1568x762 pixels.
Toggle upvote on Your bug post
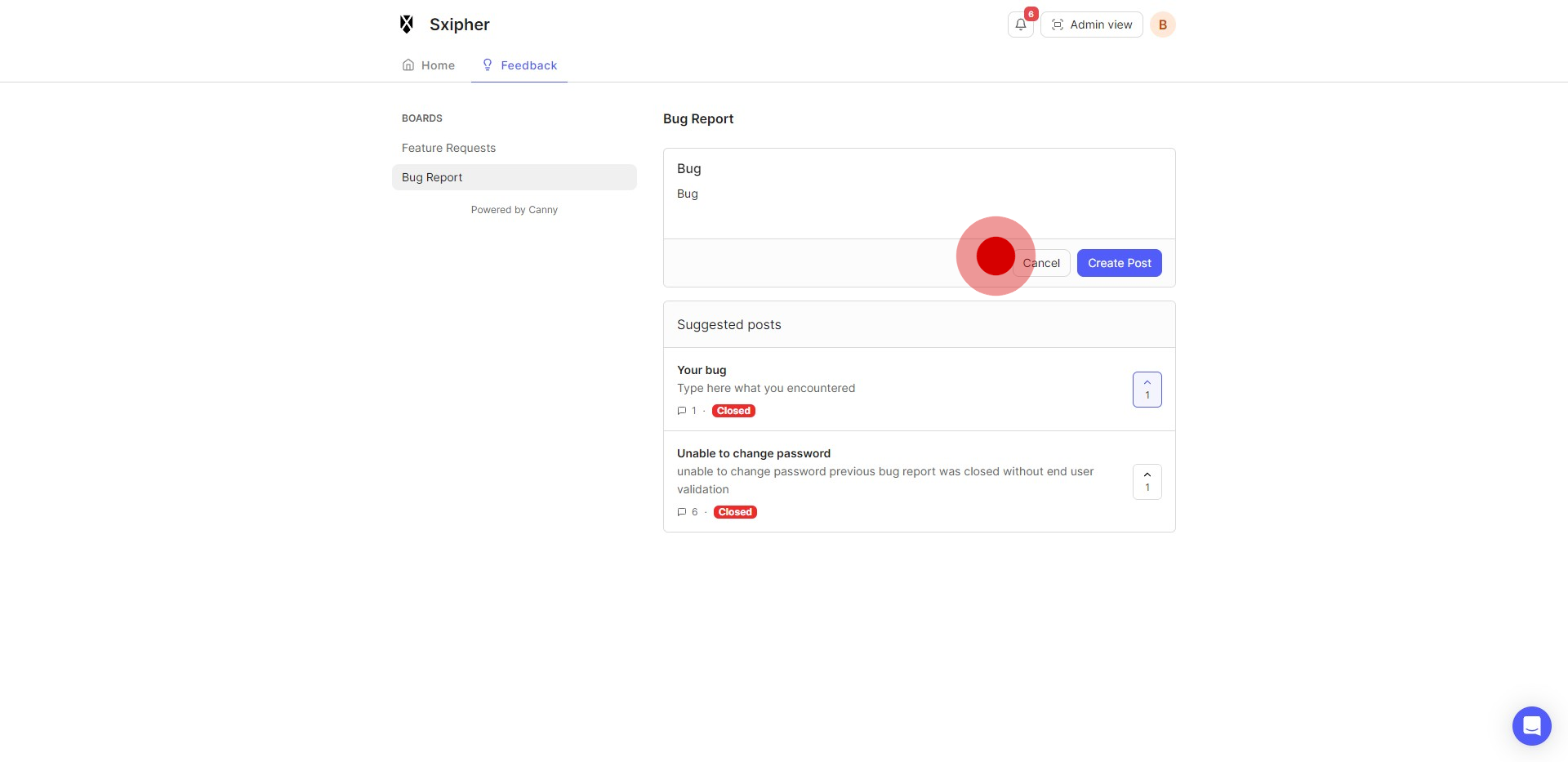1147,390
